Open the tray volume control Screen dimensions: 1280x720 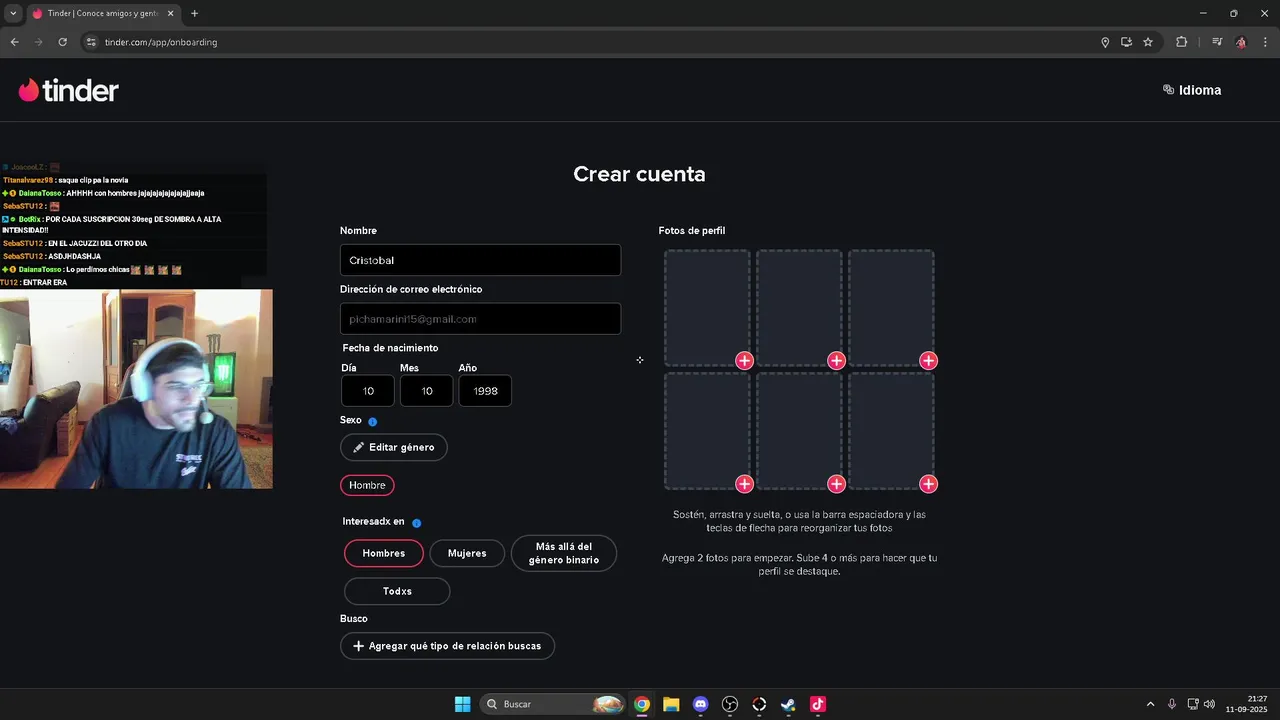[x=1210, y=704]
